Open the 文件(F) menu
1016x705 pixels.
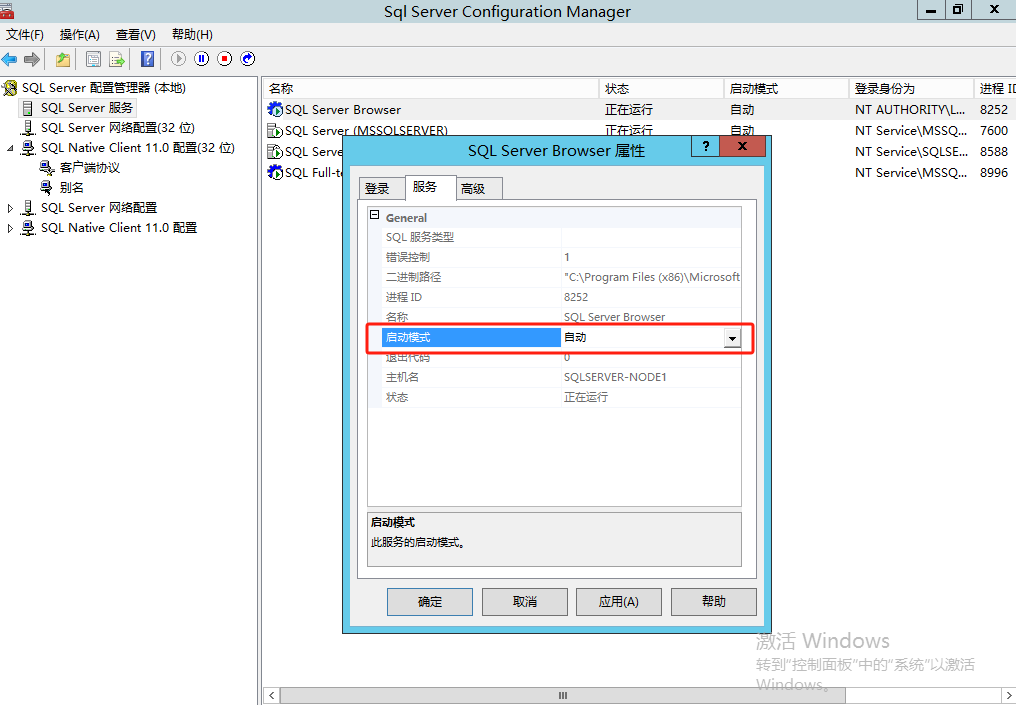pyautogui.click(x=25, y=35)
